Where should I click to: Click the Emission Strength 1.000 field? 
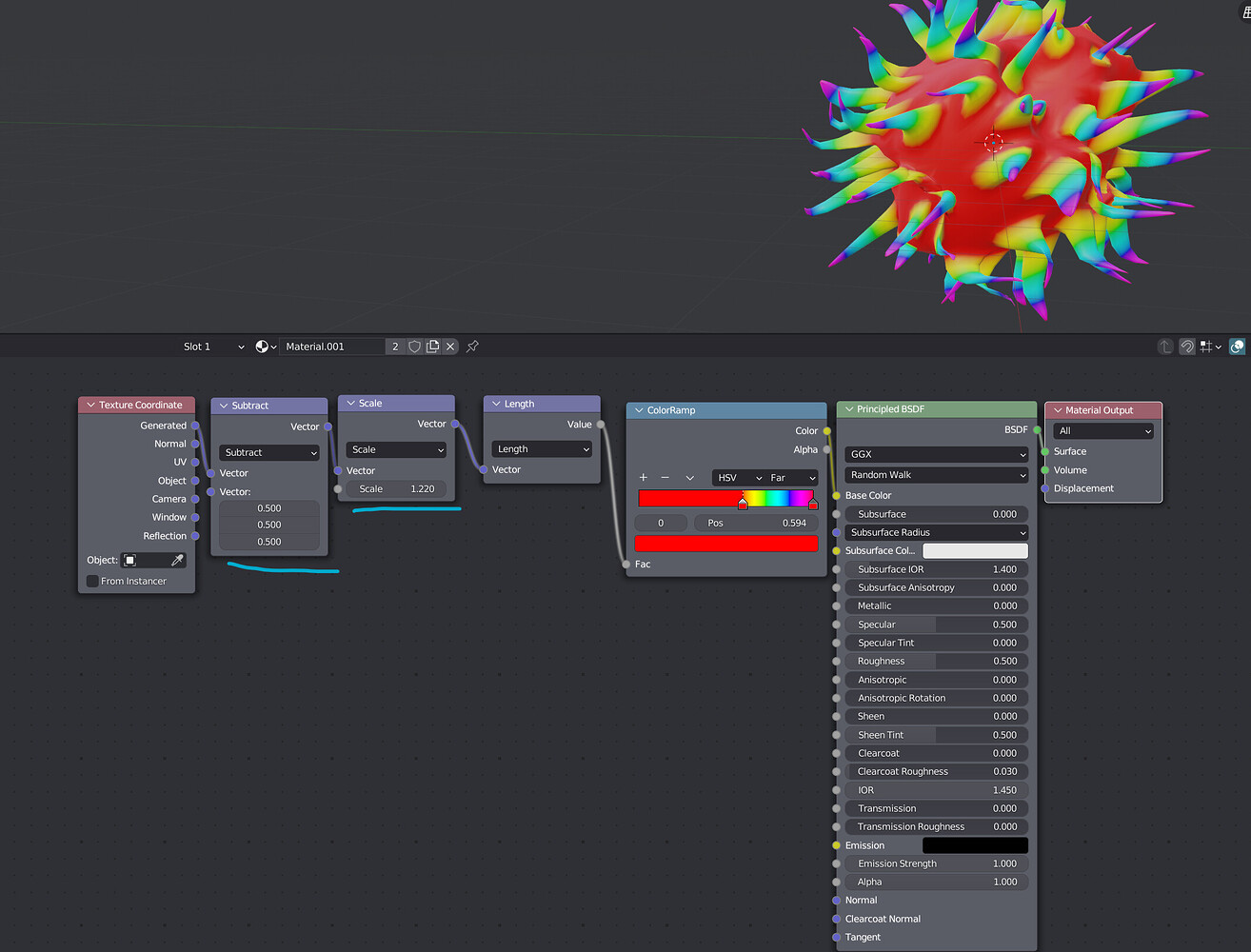pyautogui.click(x=937, y=863)
